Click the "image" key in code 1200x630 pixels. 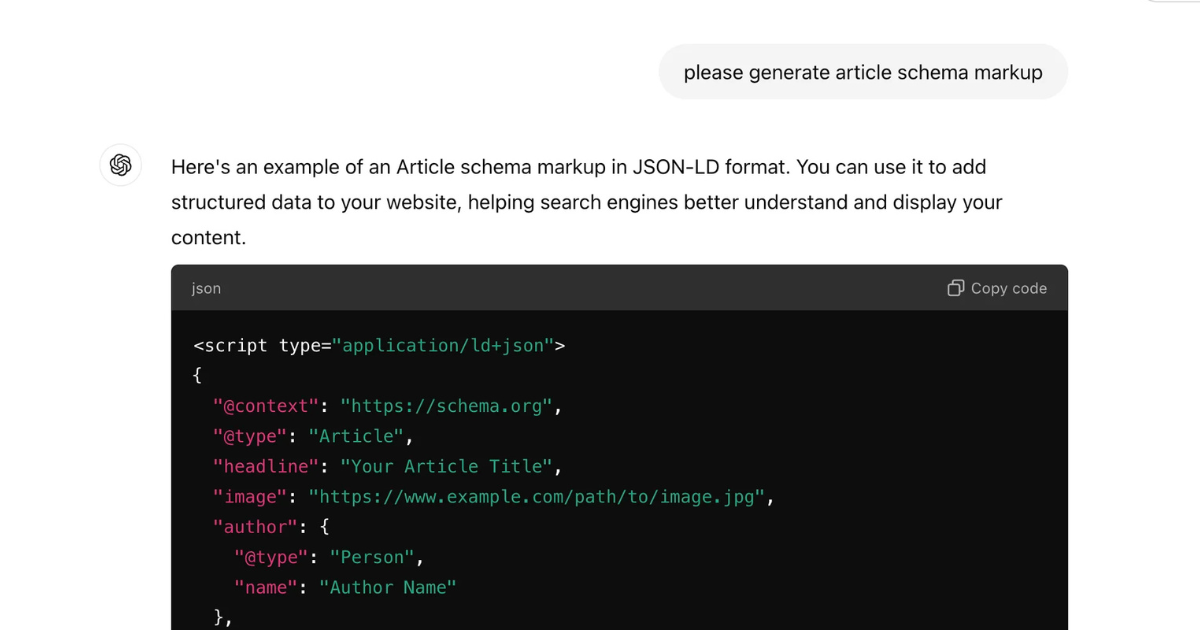point(250,496)
